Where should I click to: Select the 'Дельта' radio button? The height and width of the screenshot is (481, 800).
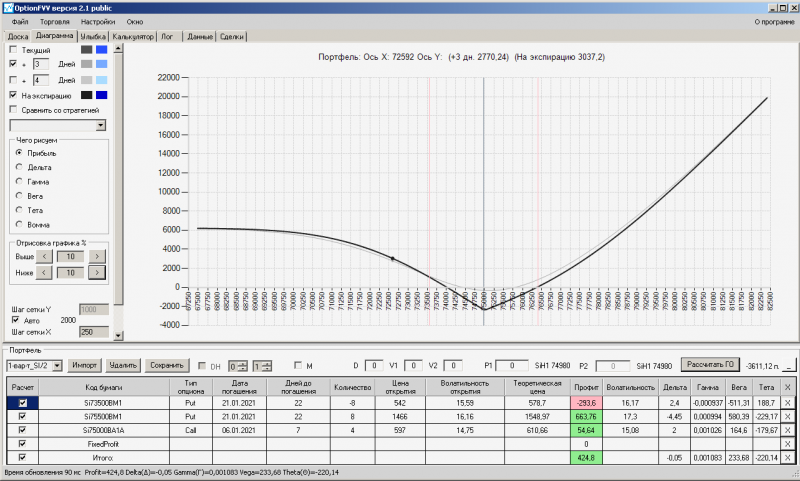[18, 168]
